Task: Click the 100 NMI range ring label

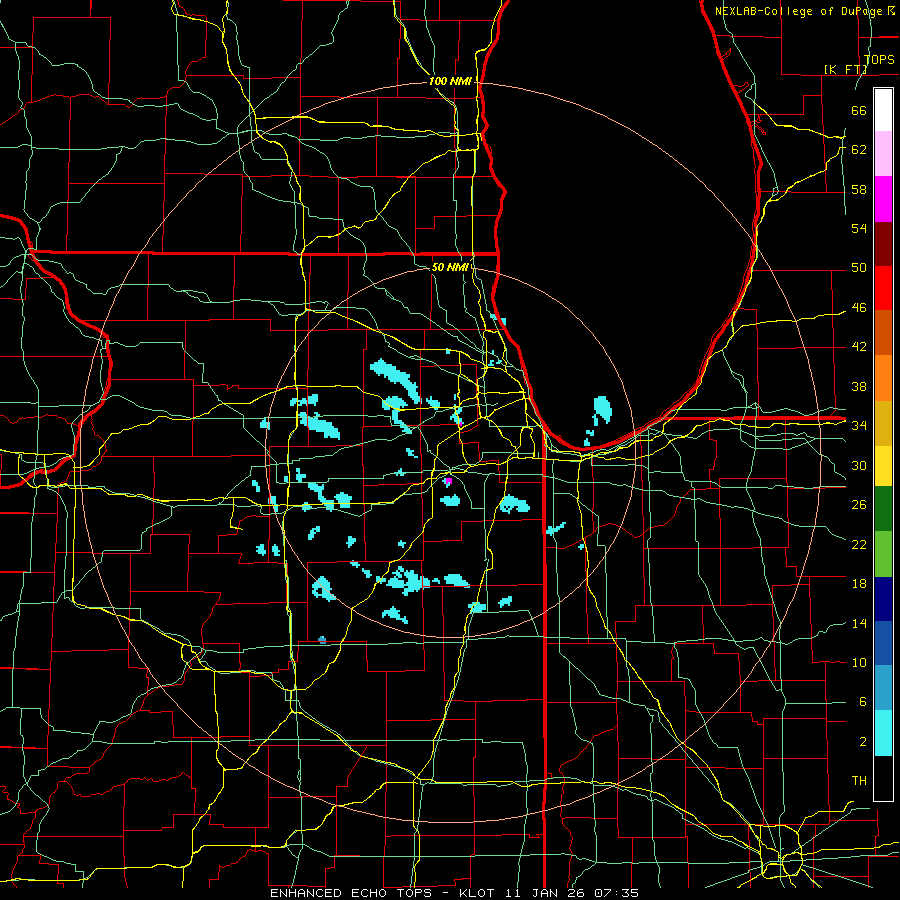Action: pos(450,81)
